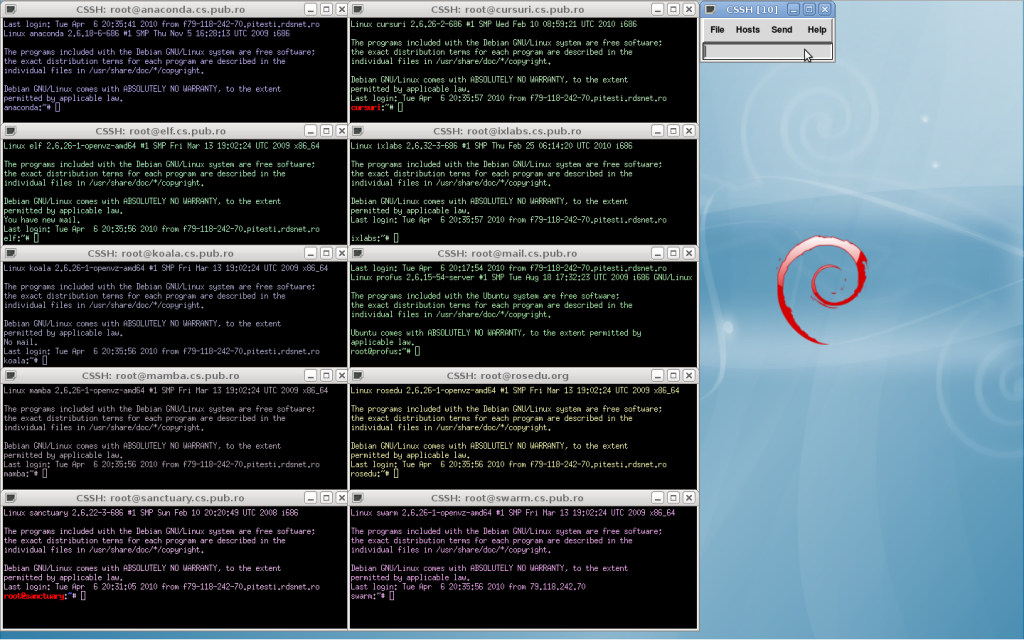This screenshot has width=1024, height=640.
Task: Minimize the mamba.cs.pub.ro terminal
Action: click(x=311, y=376)
